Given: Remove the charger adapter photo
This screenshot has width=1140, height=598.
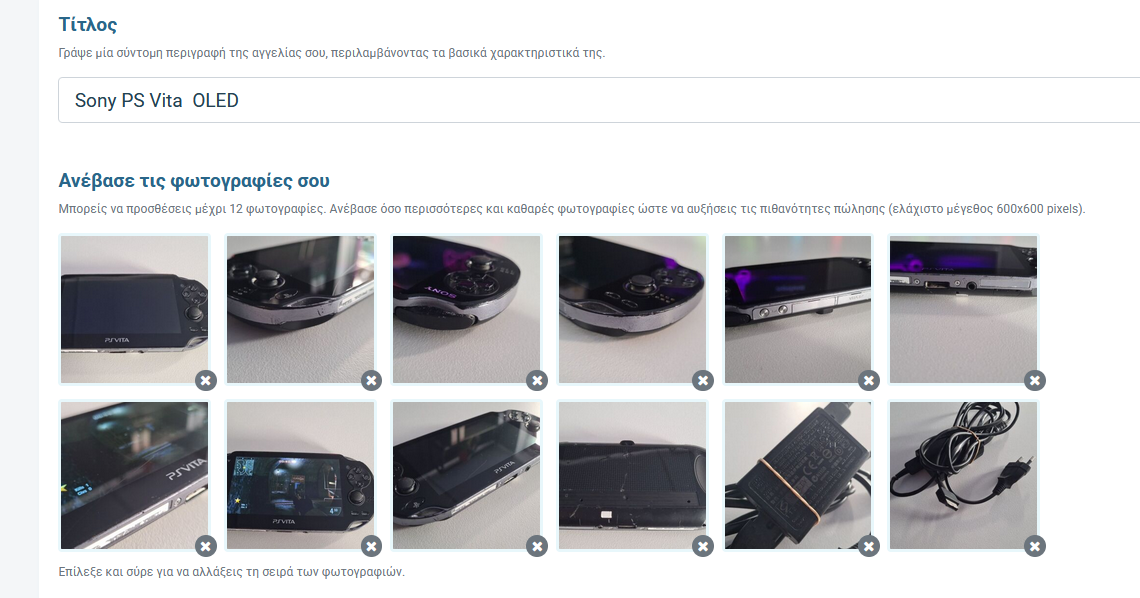Looking at the screenshot, I should point(869,546).
